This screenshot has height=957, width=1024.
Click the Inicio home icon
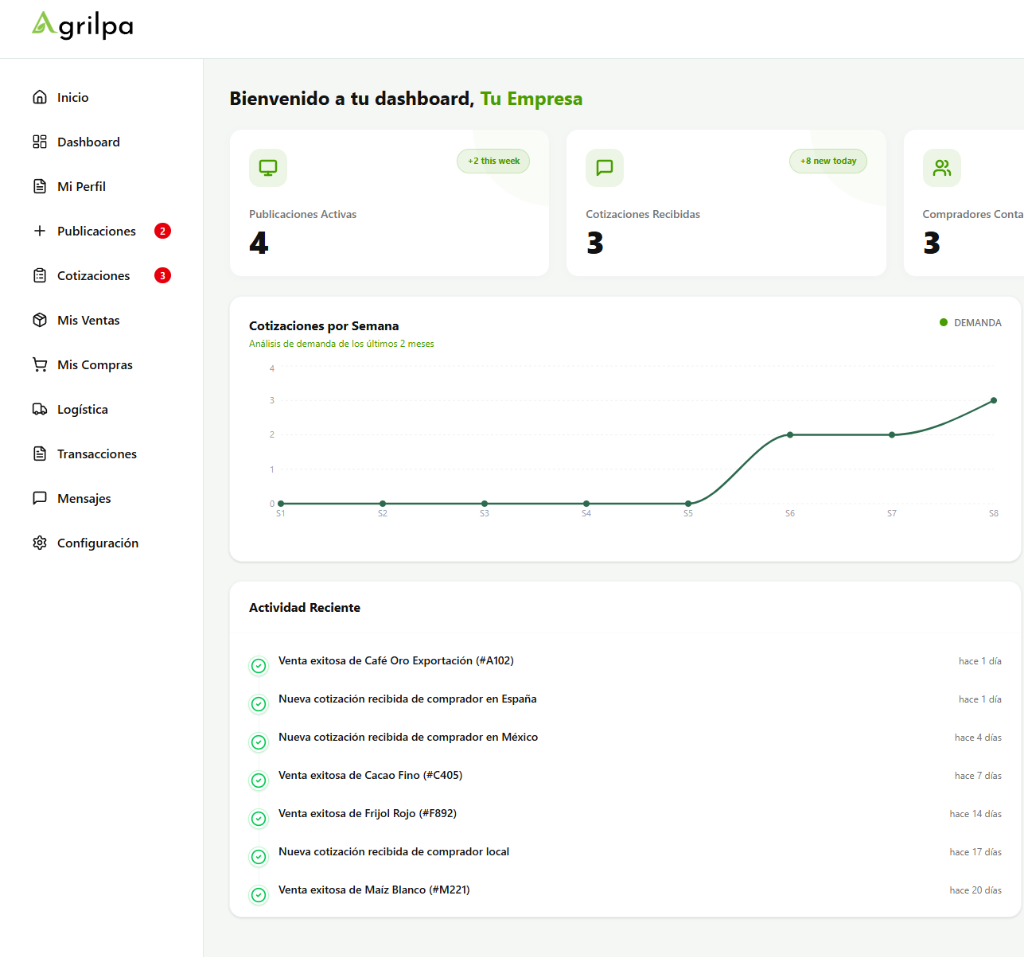(40, 97)
